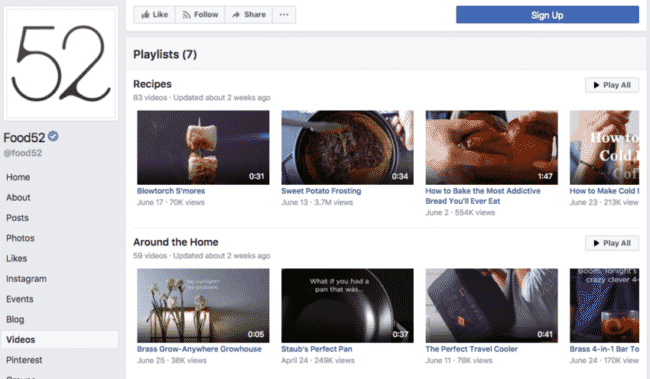Share the Food52 page

pyautogui.click(x=248, y=15)
